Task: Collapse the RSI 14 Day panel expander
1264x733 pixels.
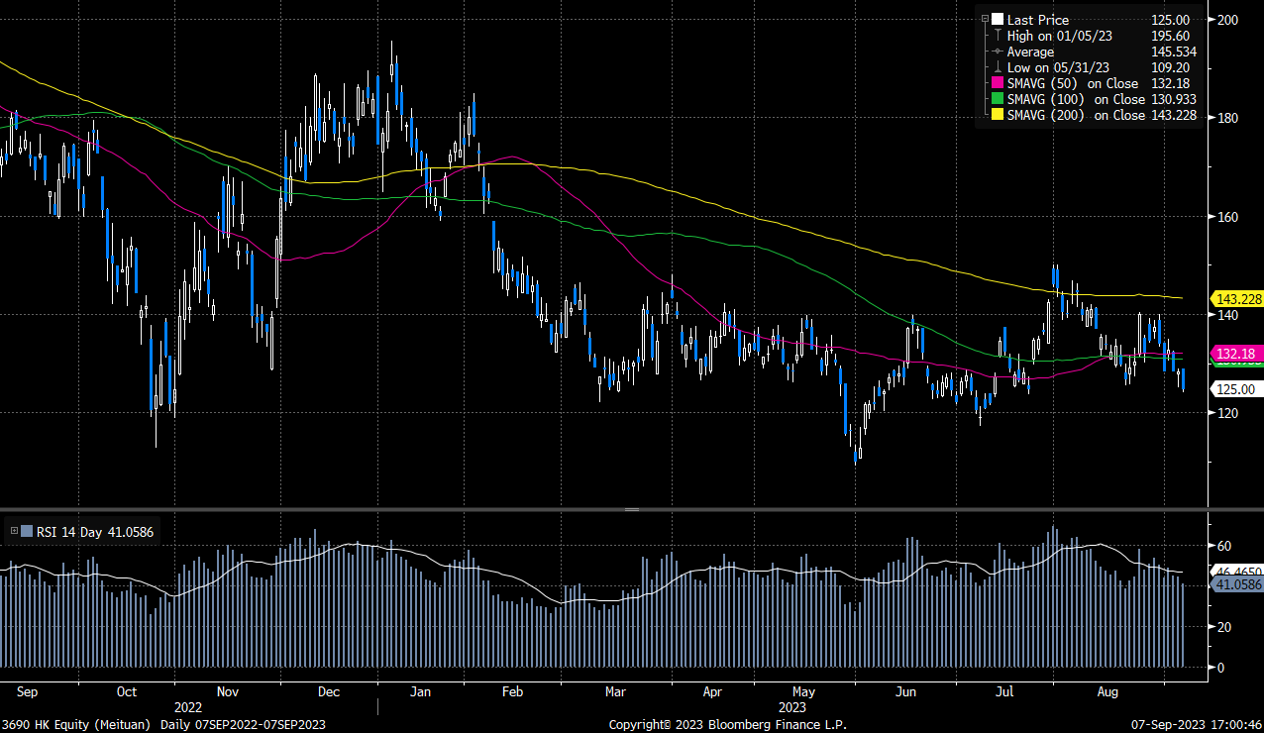Action: point(14,531)
